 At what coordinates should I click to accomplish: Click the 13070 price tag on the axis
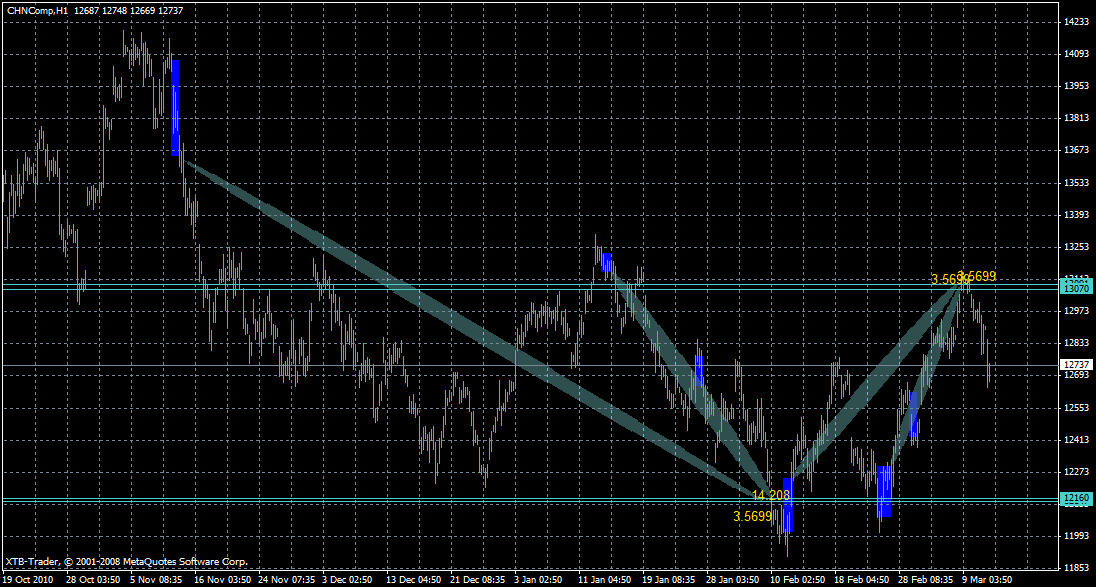(x=1075, y=288)
